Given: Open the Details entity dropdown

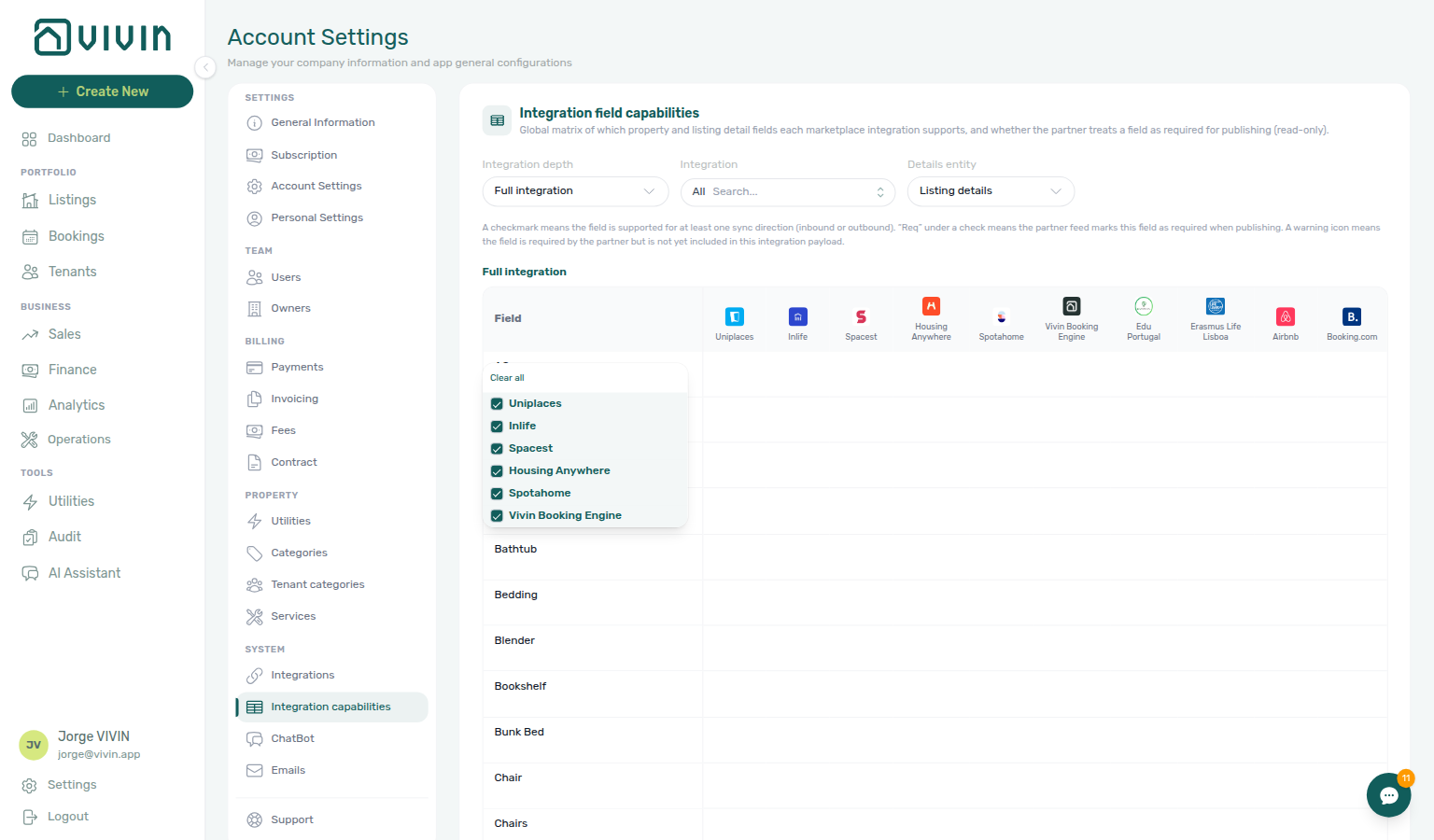Looking at the screenshot, I should pyautogui.click(x=991, y=191).
